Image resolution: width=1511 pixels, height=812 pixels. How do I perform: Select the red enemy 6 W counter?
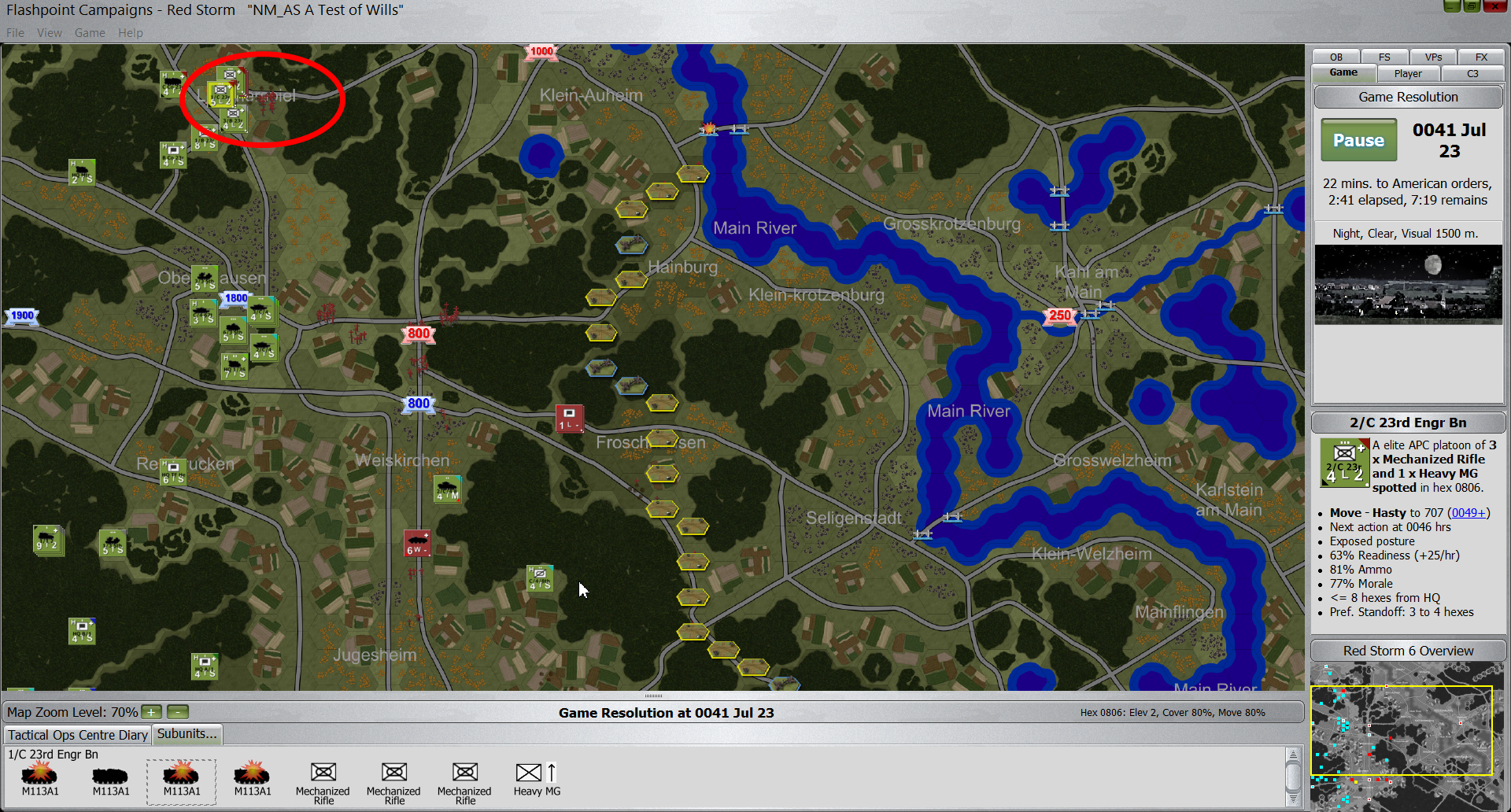(x=417, y=543)
